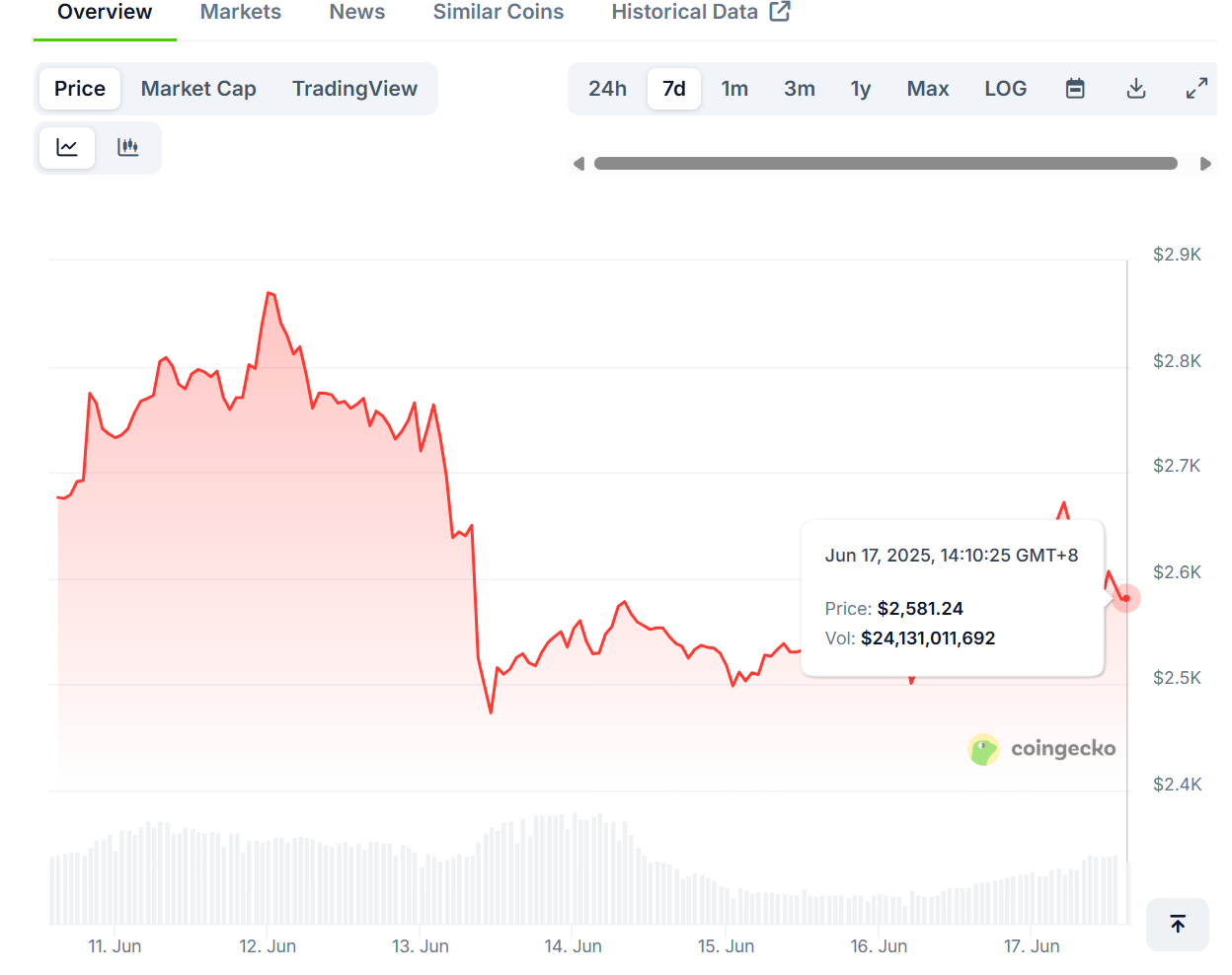Image resolution: width=1232 pixels, height=975 pixels.
Task: Open the calendar date range picker
Action: pos(1075,89)
